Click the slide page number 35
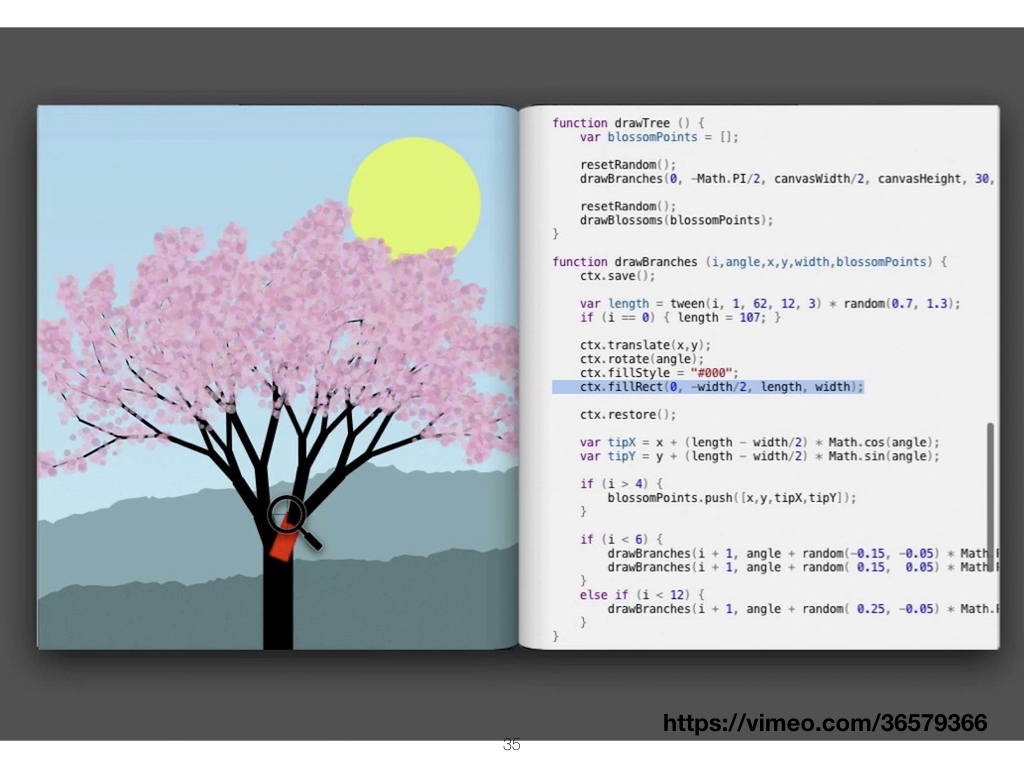 (x=511, y=745)
